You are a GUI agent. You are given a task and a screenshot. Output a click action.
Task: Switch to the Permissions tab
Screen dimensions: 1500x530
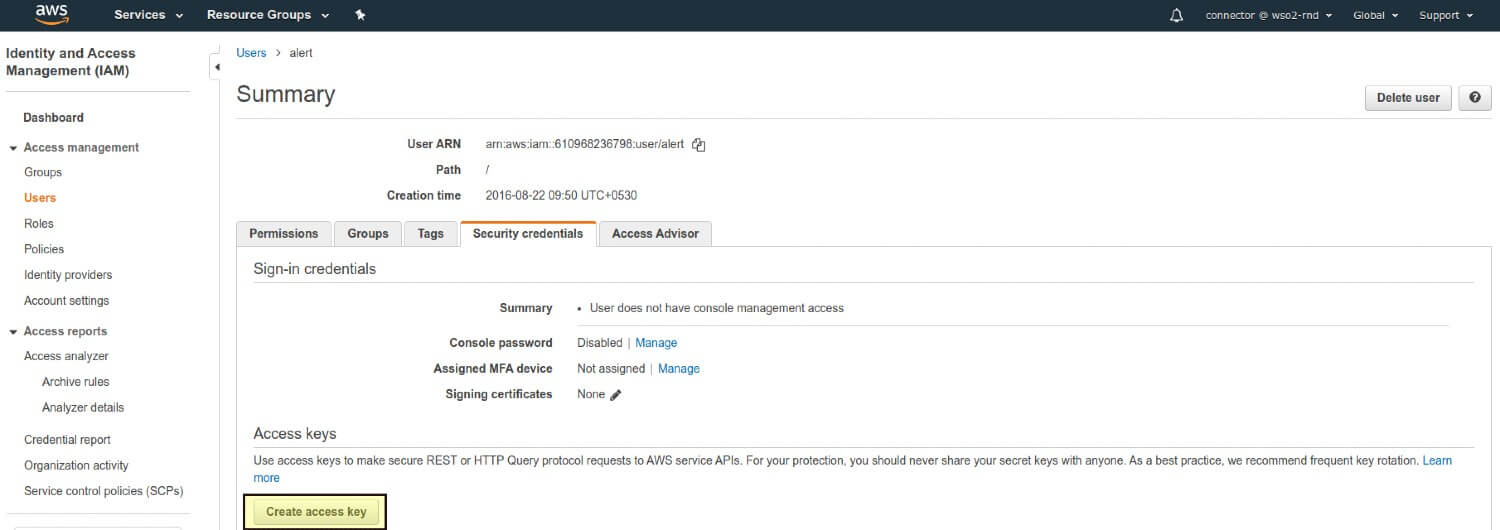tap(284, 233)
